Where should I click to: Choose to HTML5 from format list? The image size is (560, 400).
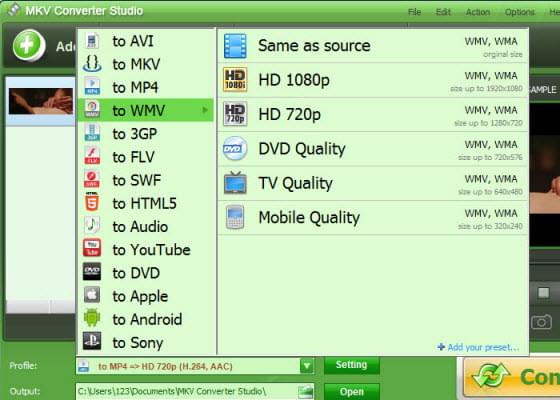coord(146,203)
